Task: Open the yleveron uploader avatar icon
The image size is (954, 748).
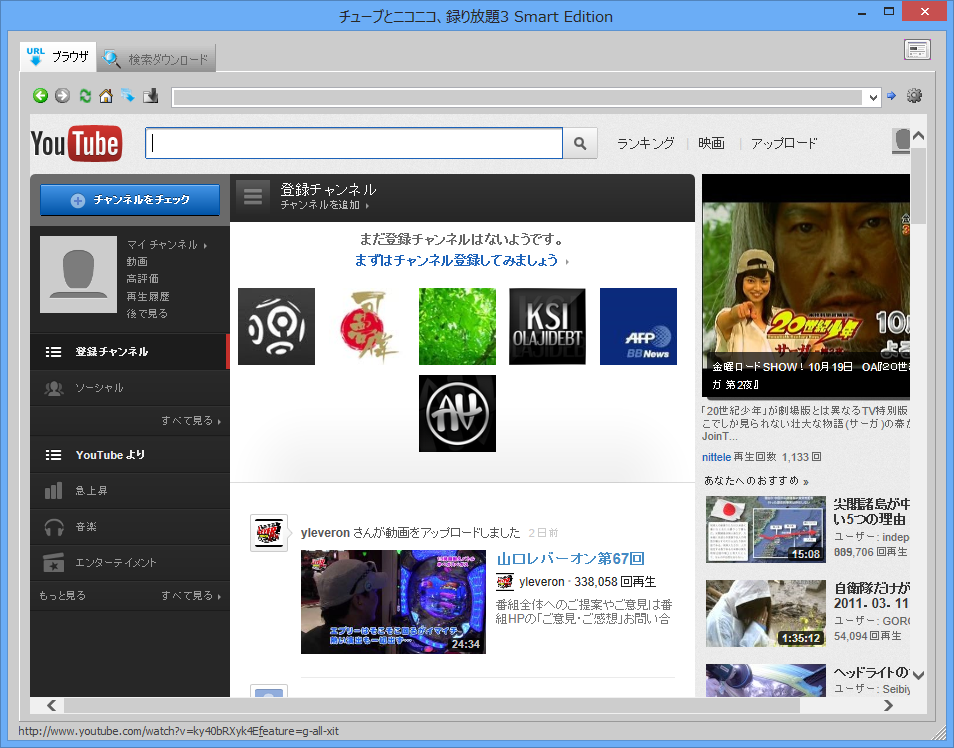Action: 269,533
